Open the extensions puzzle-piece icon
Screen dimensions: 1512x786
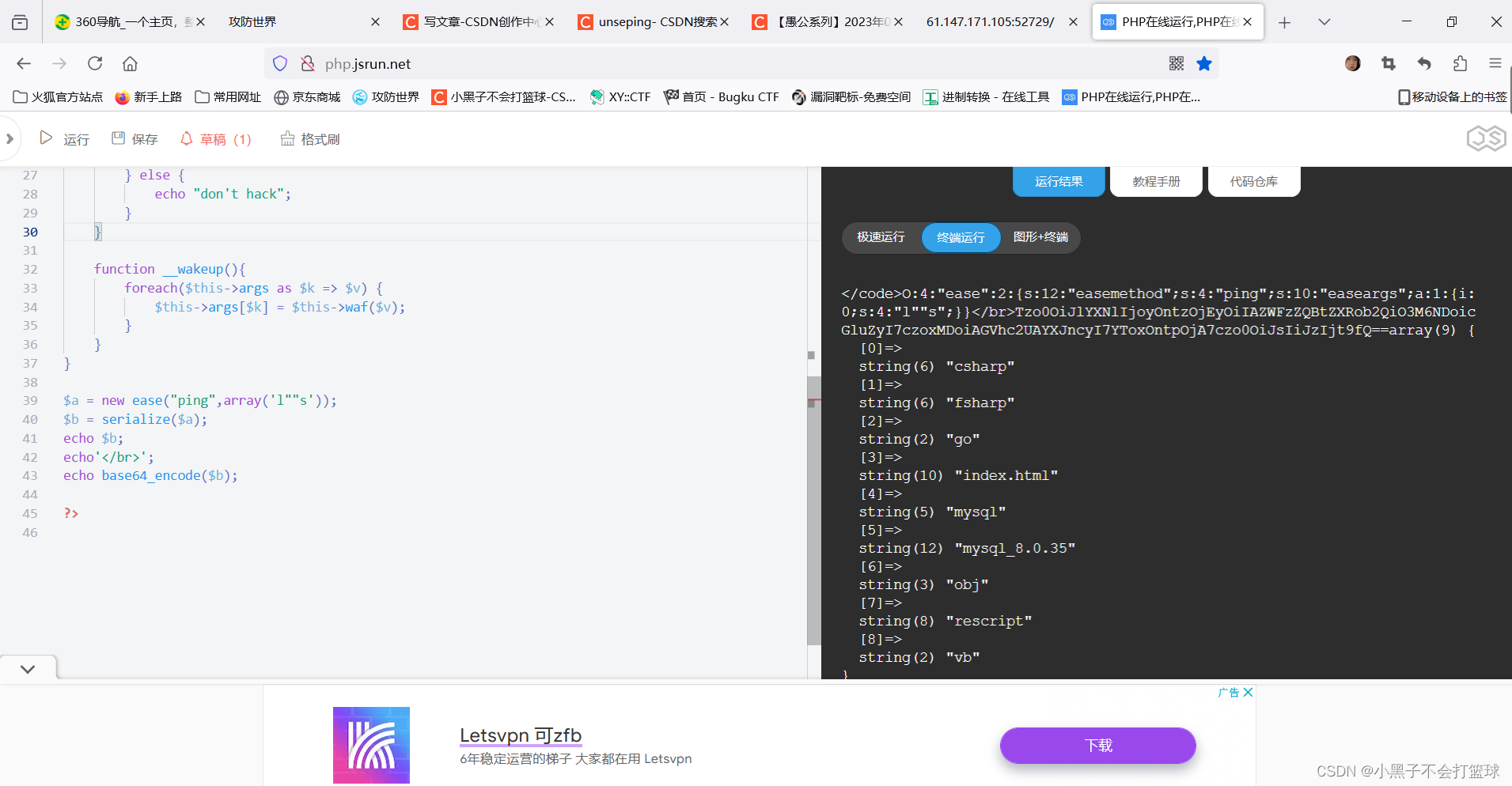click(1460, 63)
